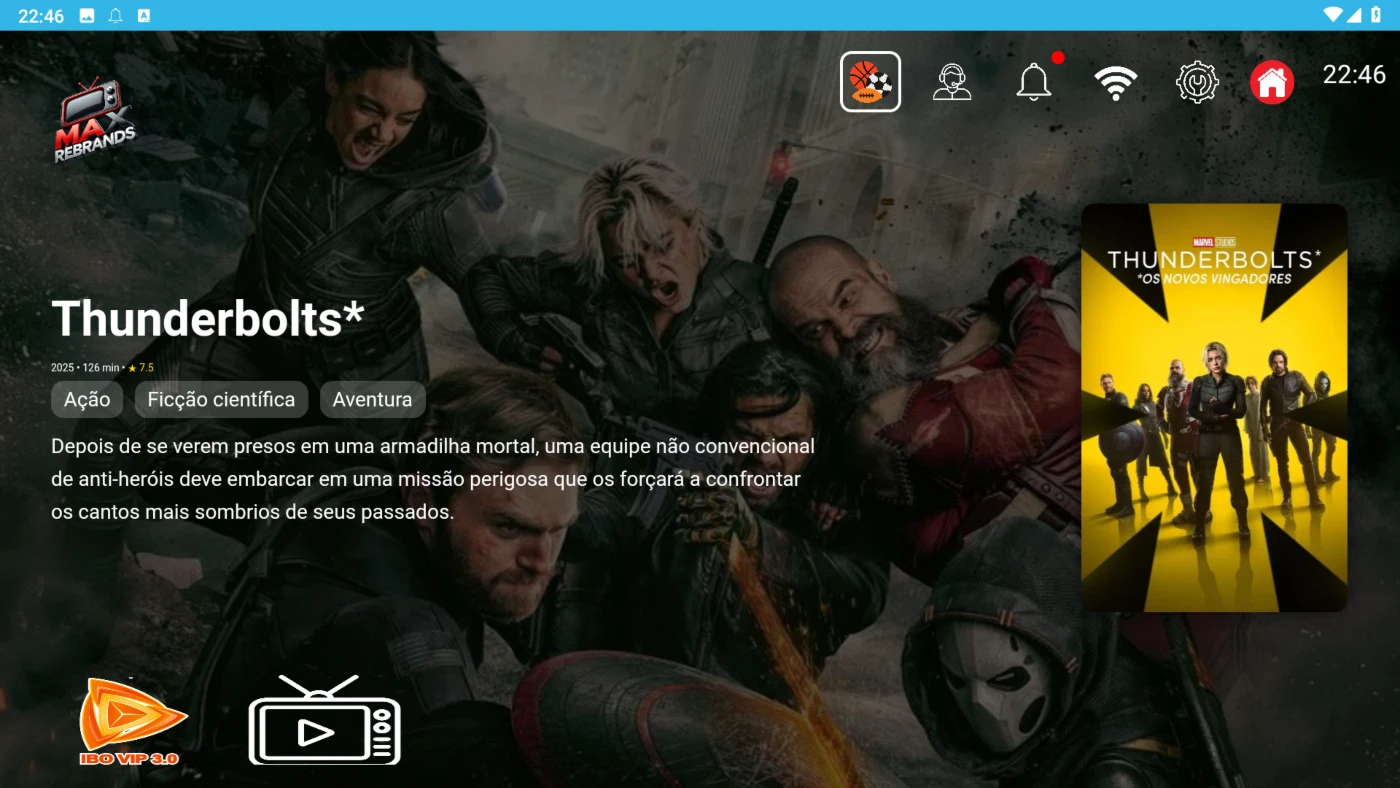This screenshot has height=788, width=1400.
Task: Click the app's 22:46 clock display
Action: (1354, 75)
